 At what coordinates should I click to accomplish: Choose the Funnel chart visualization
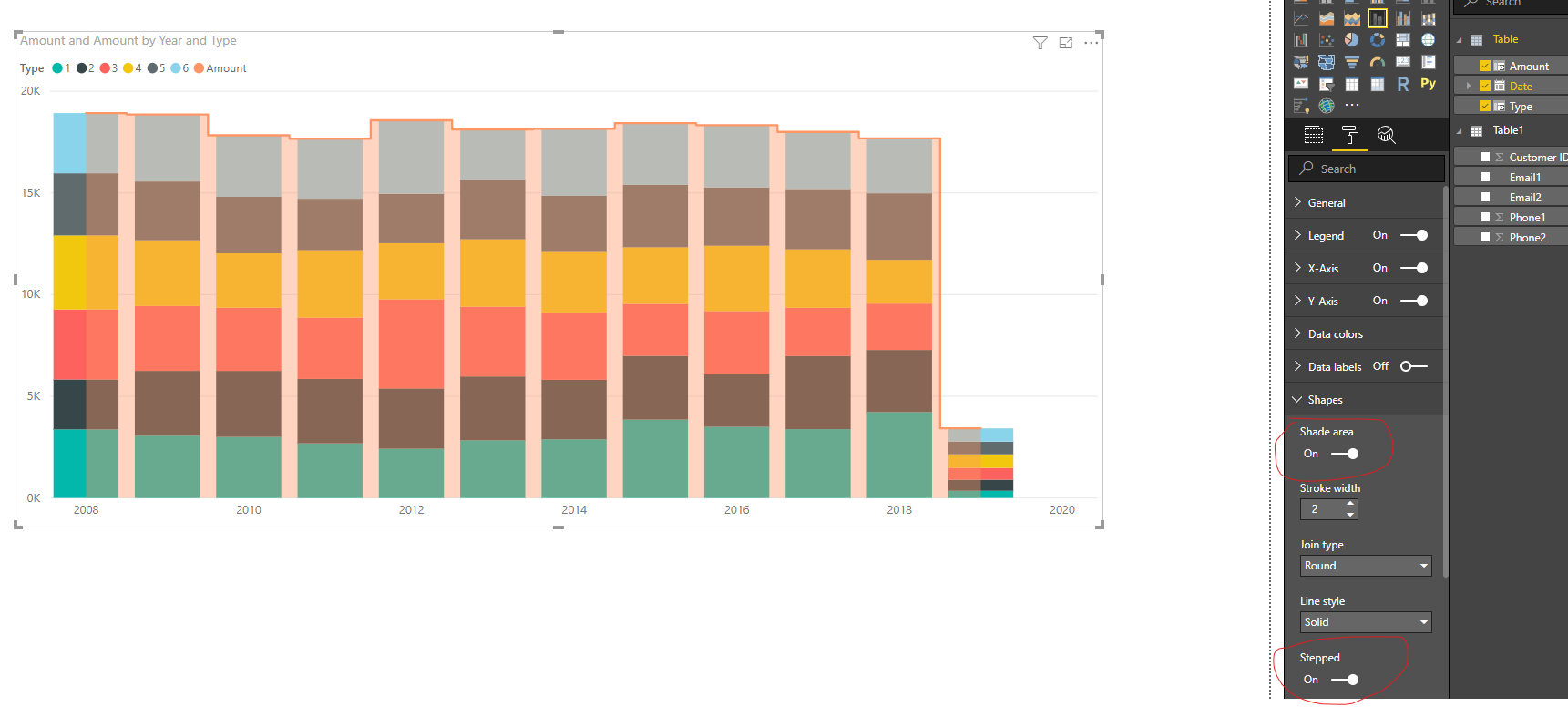(x=1352, y=62)
